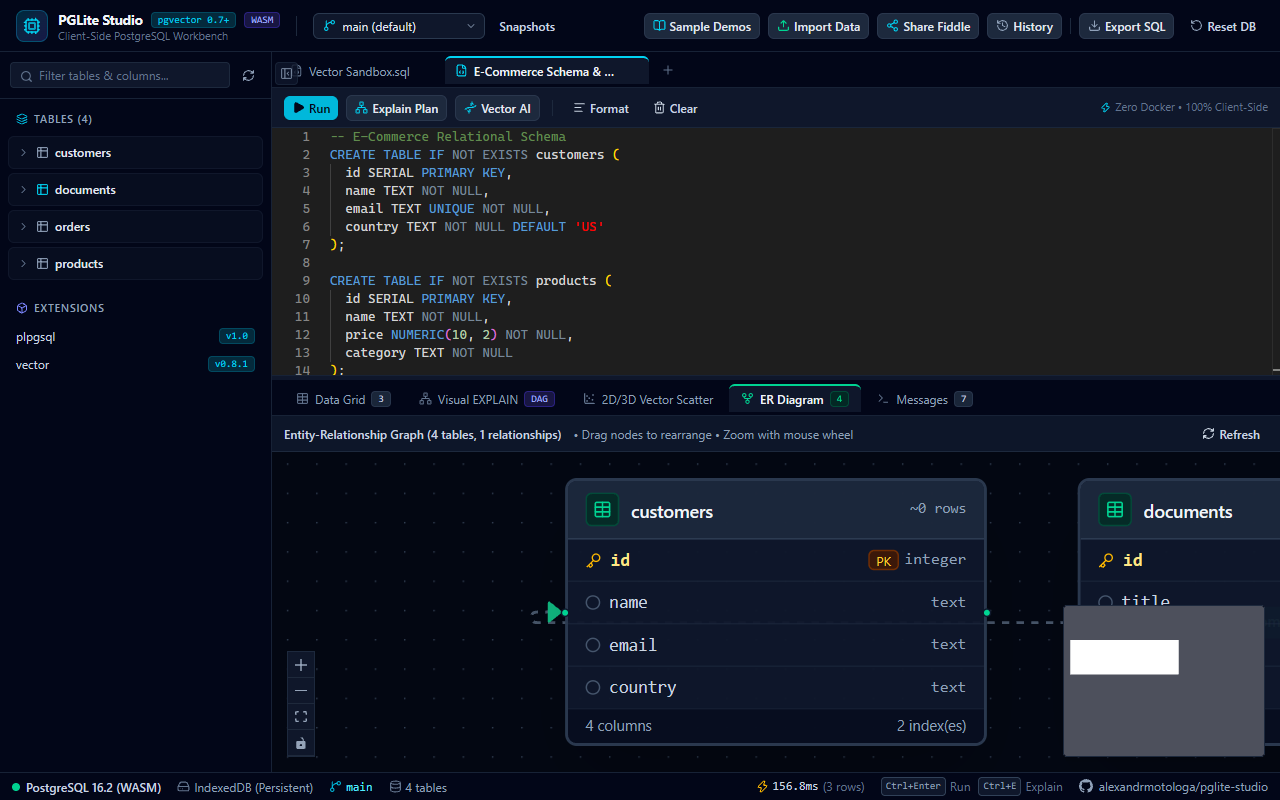The width and height of the screenshot is (1280, 800).
Task: Expand the customers table in the sidebar
Action: tap(136, 153)
